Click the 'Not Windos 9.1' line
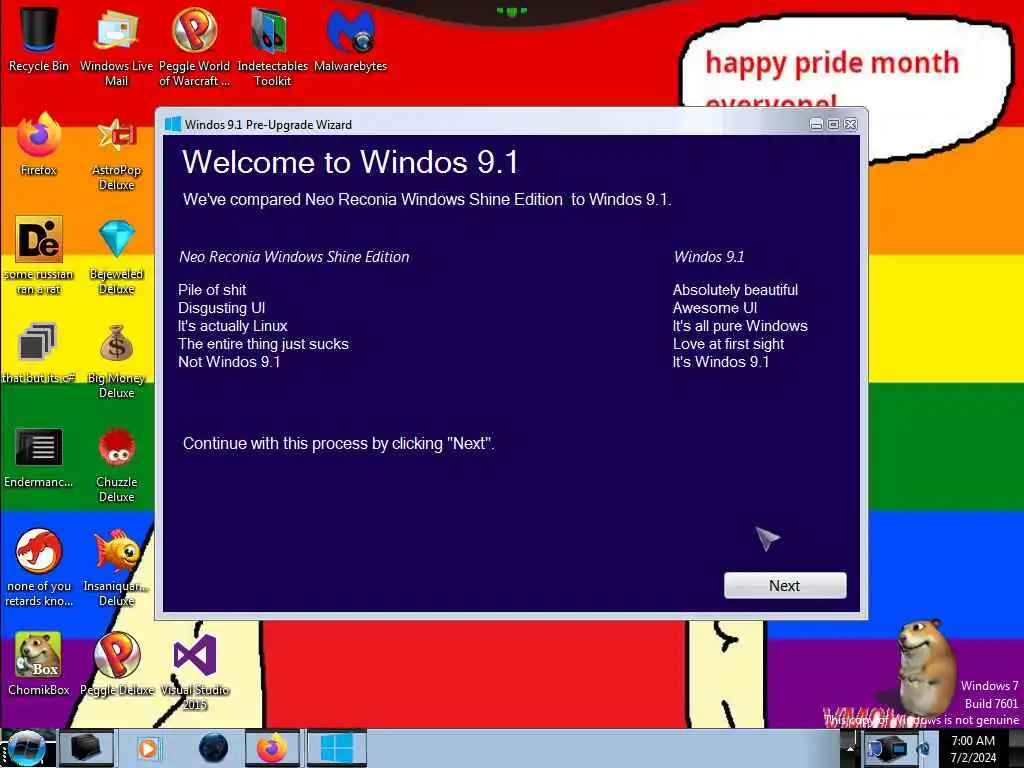Viewport: 1024px width, 768px height. coord(229,362)
